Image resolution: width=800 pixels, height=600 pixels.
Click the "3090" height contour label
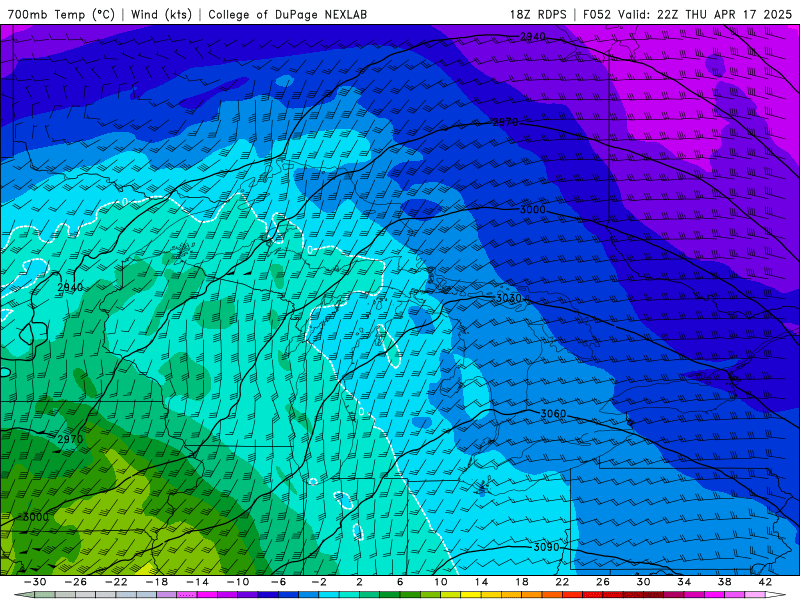546,547
